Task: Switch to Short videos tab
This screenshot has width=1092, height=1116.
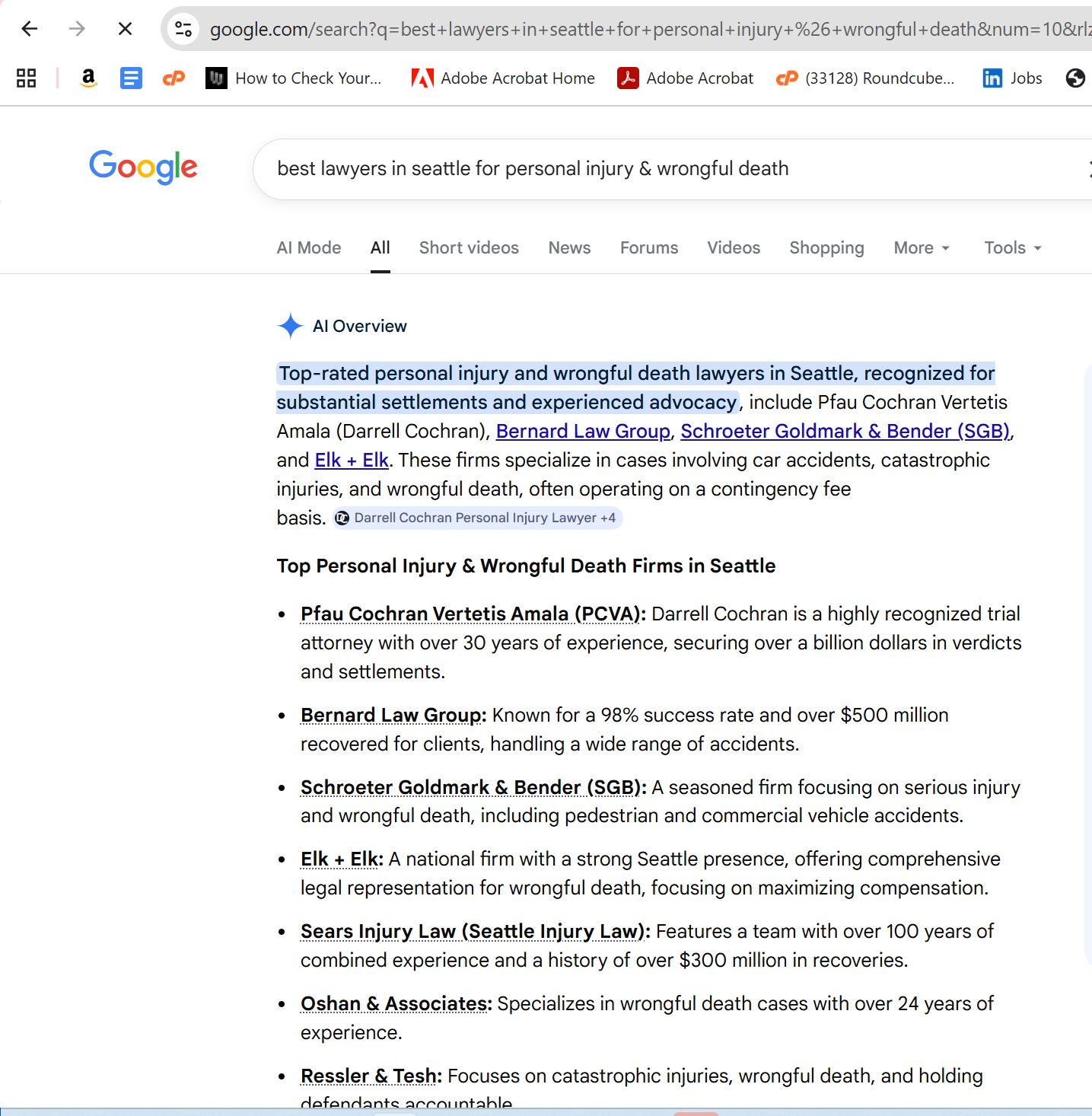Action: 469,247
